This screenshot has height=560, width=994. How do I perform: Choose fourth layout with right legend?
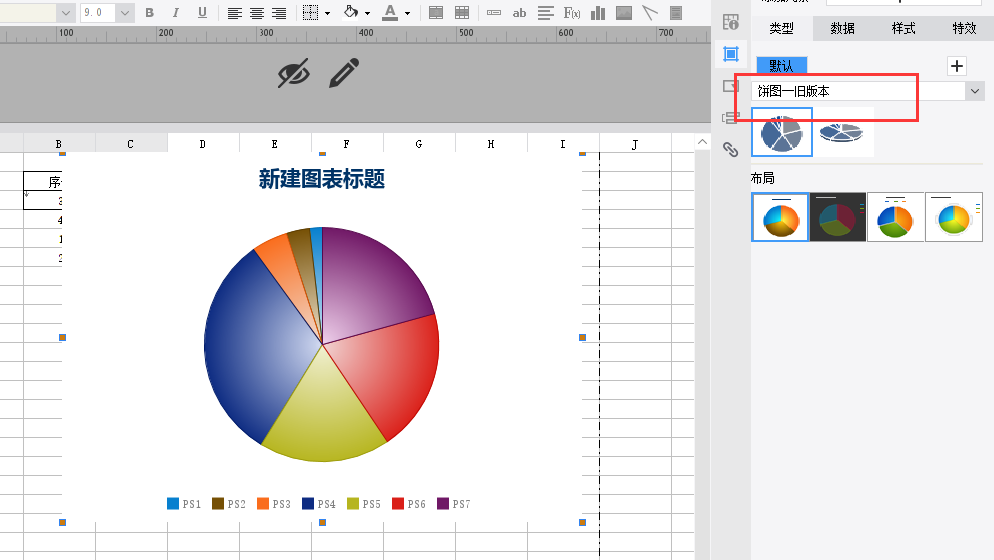[953, 218]
